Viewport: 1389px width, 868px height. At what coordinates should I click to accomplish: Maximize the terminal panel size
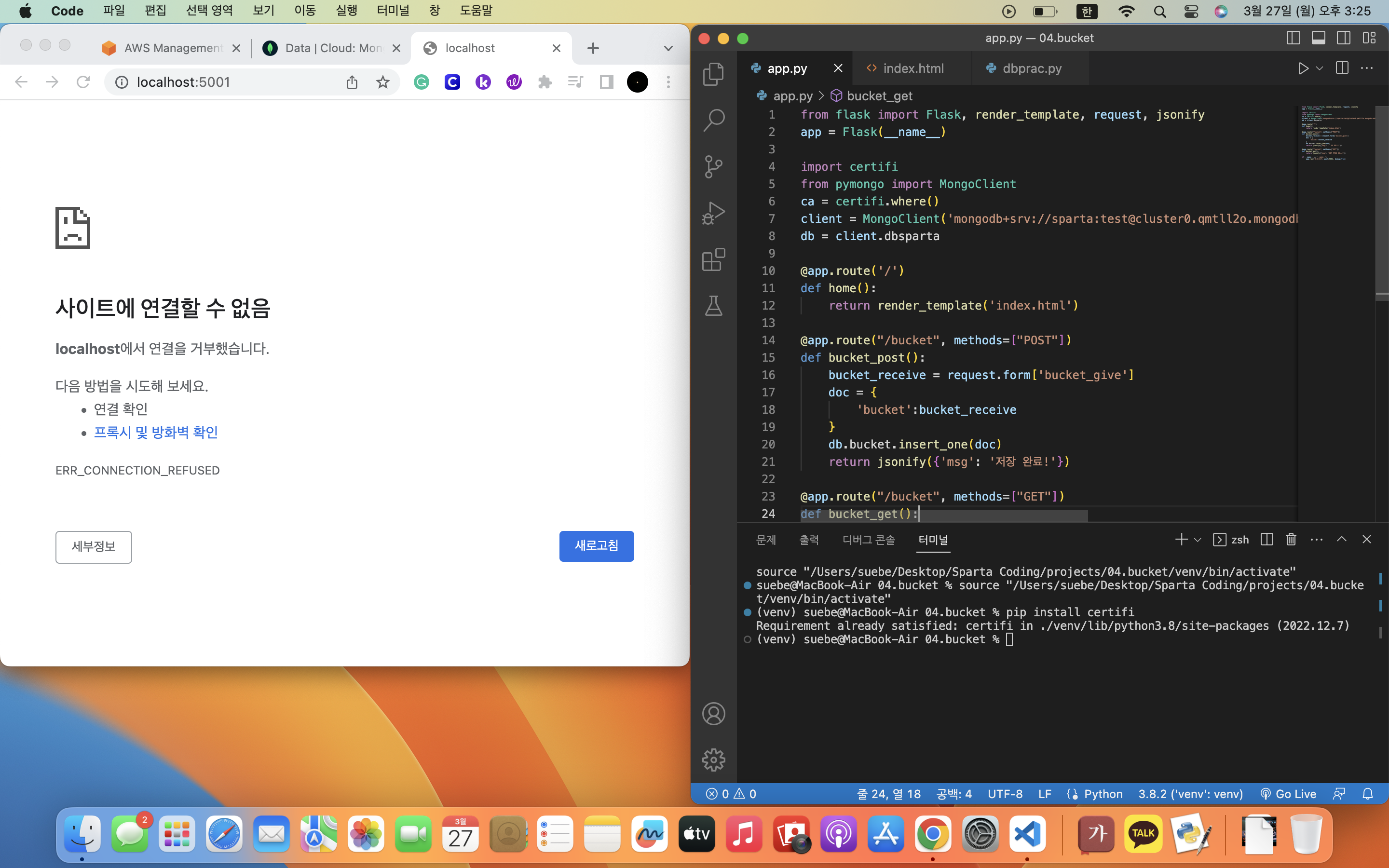click(x=1341, y=539)
